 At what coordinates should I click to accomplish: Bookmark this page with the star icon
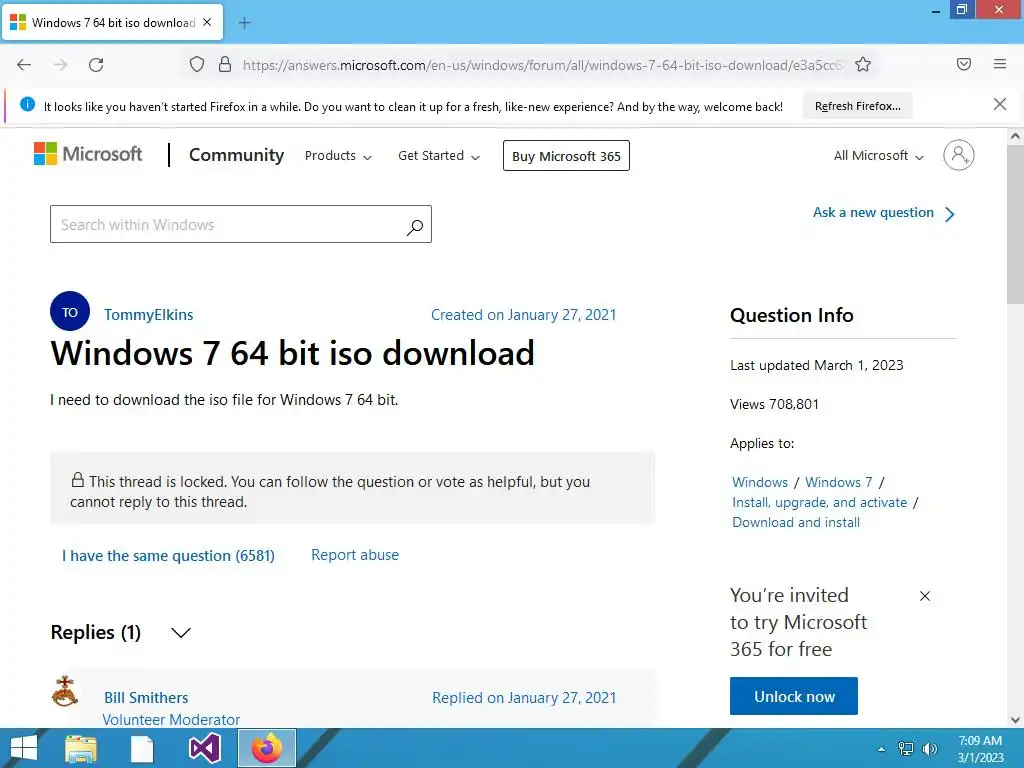[863, 64]
